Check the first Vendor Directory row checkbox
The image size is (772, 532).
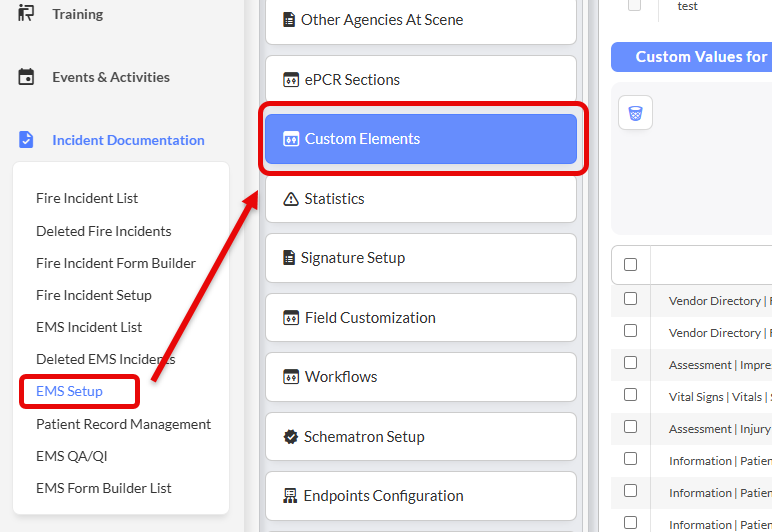(x=630, y=299)
